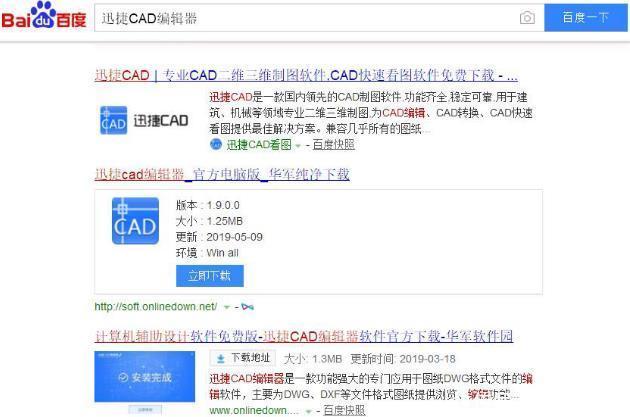Select the update date 2019-05-09
Viewport: 630px width, 417px height.
(x=234, y=237)
